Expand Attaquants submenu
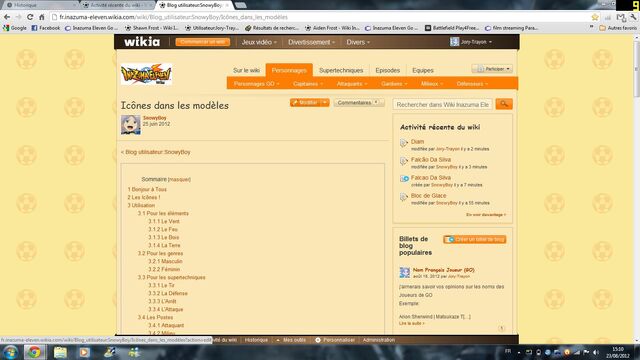This screenshot has width=640, height=360. pos(352,84)
